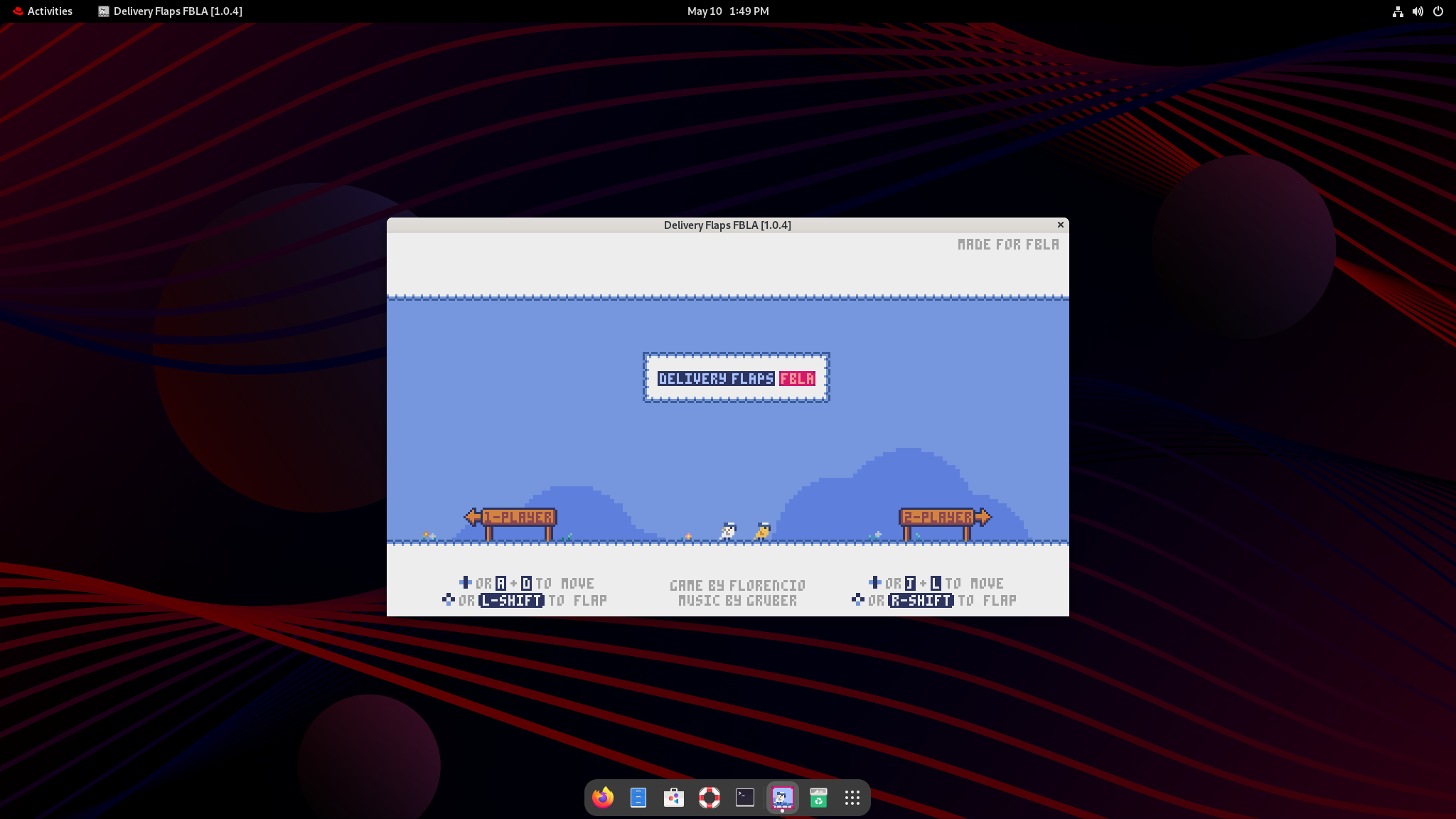Click the Delivery Flaps FBLA title banner
The width and height of the screenshot is (1456, 819).
pyautogui.click(x=736, y=378)
